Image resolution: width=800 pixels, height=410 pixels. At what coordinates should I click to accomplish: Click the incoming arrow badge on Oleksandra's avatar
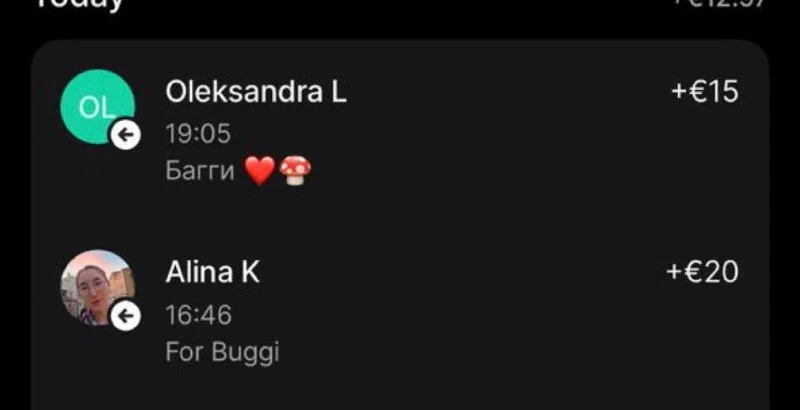tap(126, 135)
